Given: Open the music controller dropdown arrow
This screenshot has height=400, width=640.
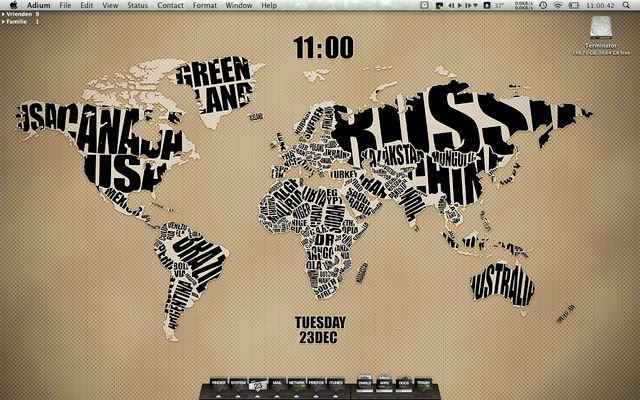Looking at the screenshot, I should pos(476,5).
